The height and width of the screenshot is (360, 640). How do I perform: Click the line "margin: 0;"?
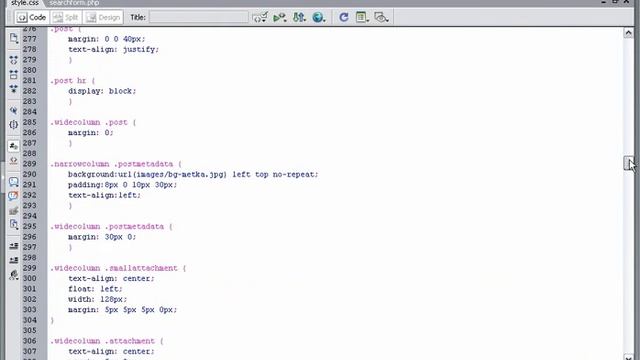point(91,133)
